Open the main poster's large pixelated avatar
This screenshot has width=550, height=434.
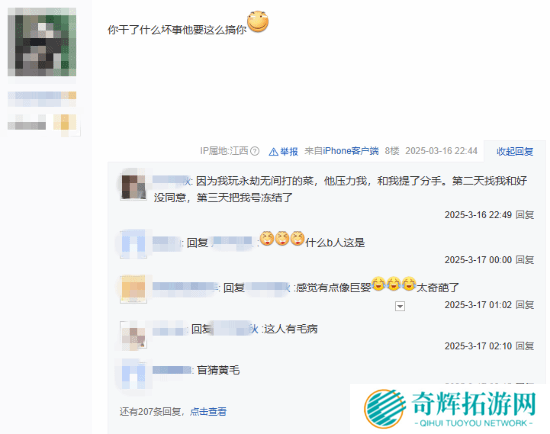[42, 42]
